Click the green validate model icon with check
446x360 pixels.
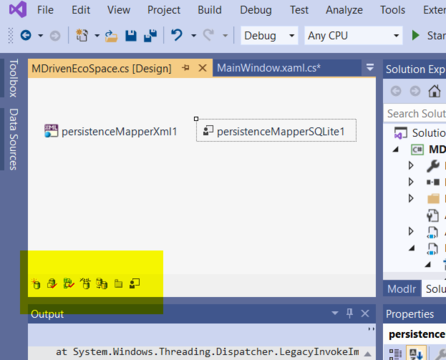pyautogui.click(x=69, y=284)
